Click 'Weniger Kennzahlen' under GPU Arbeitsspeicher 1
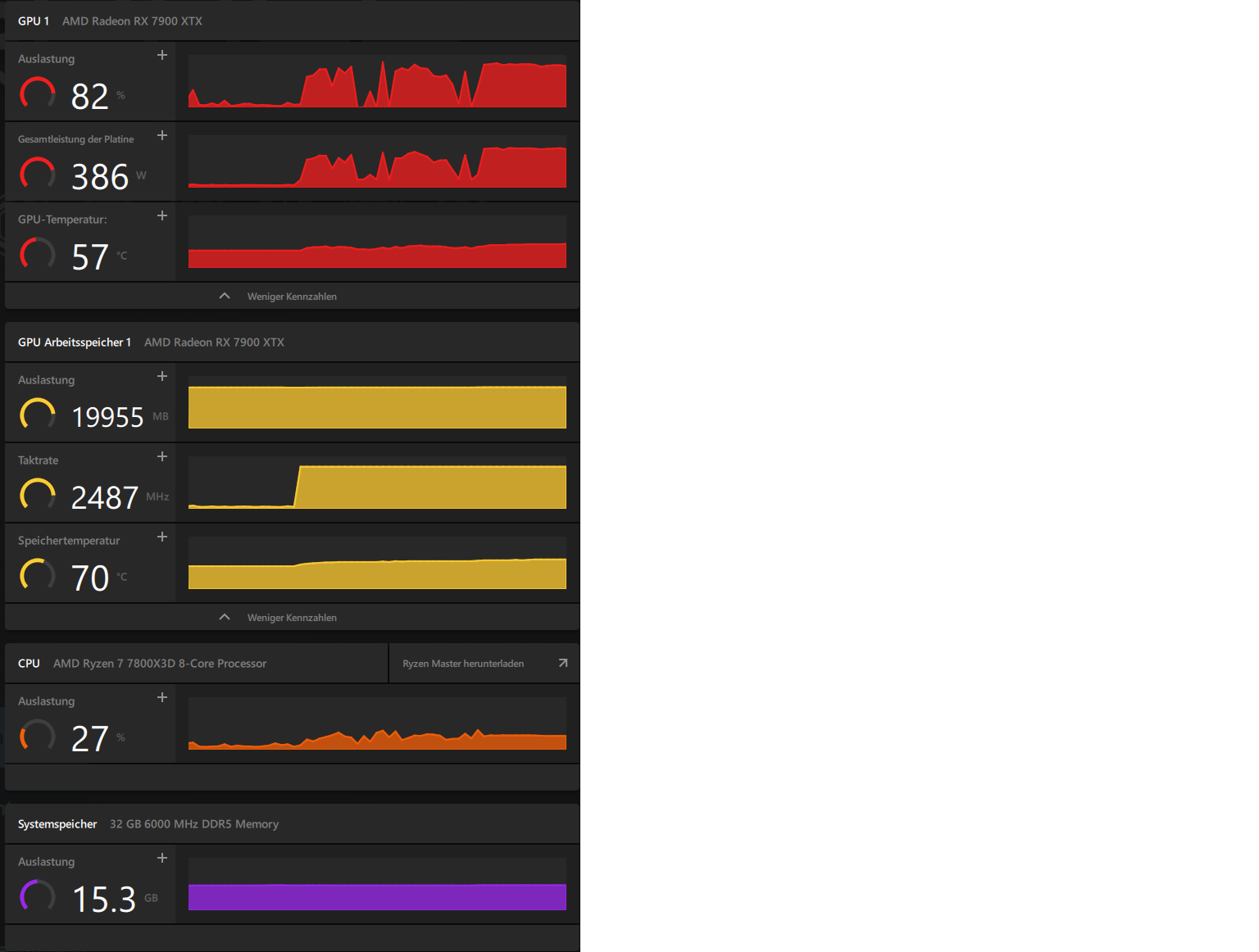Image resolution: width=1259 pixels, height=952 pixels. pyautogui.click(x=292, y=618)
